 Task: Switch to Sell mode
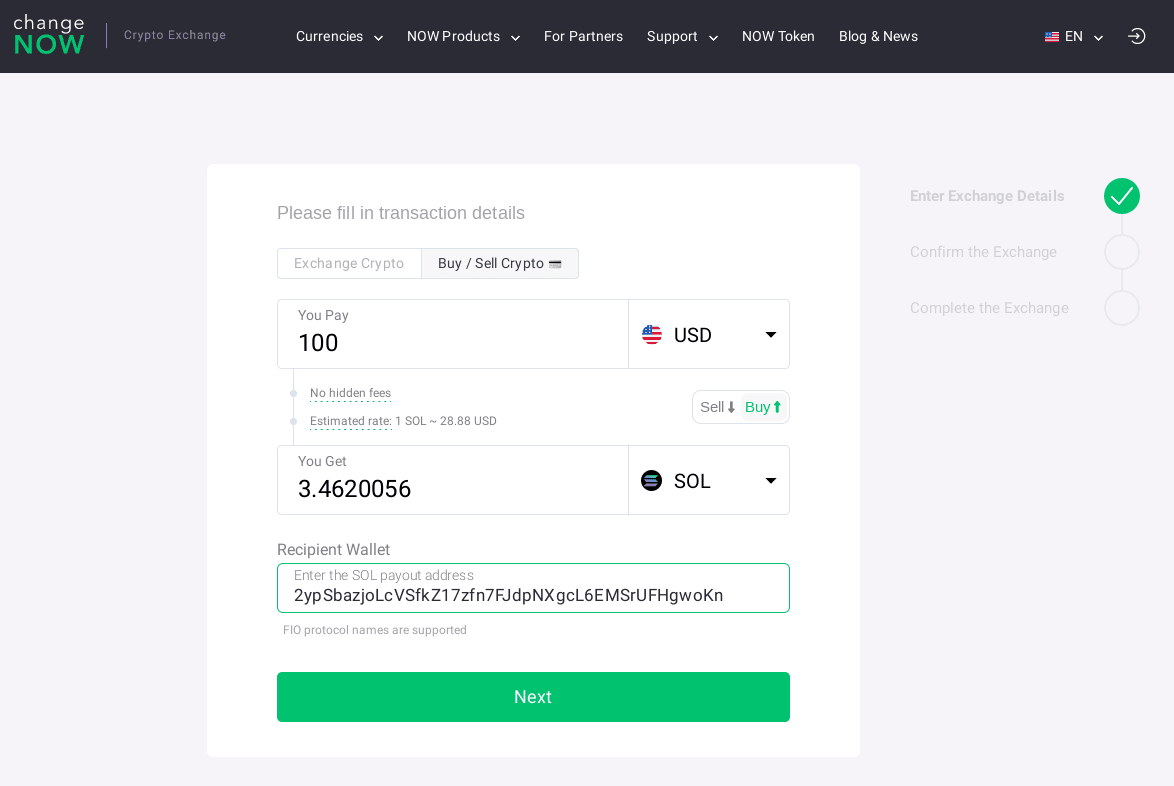point(718,407)
